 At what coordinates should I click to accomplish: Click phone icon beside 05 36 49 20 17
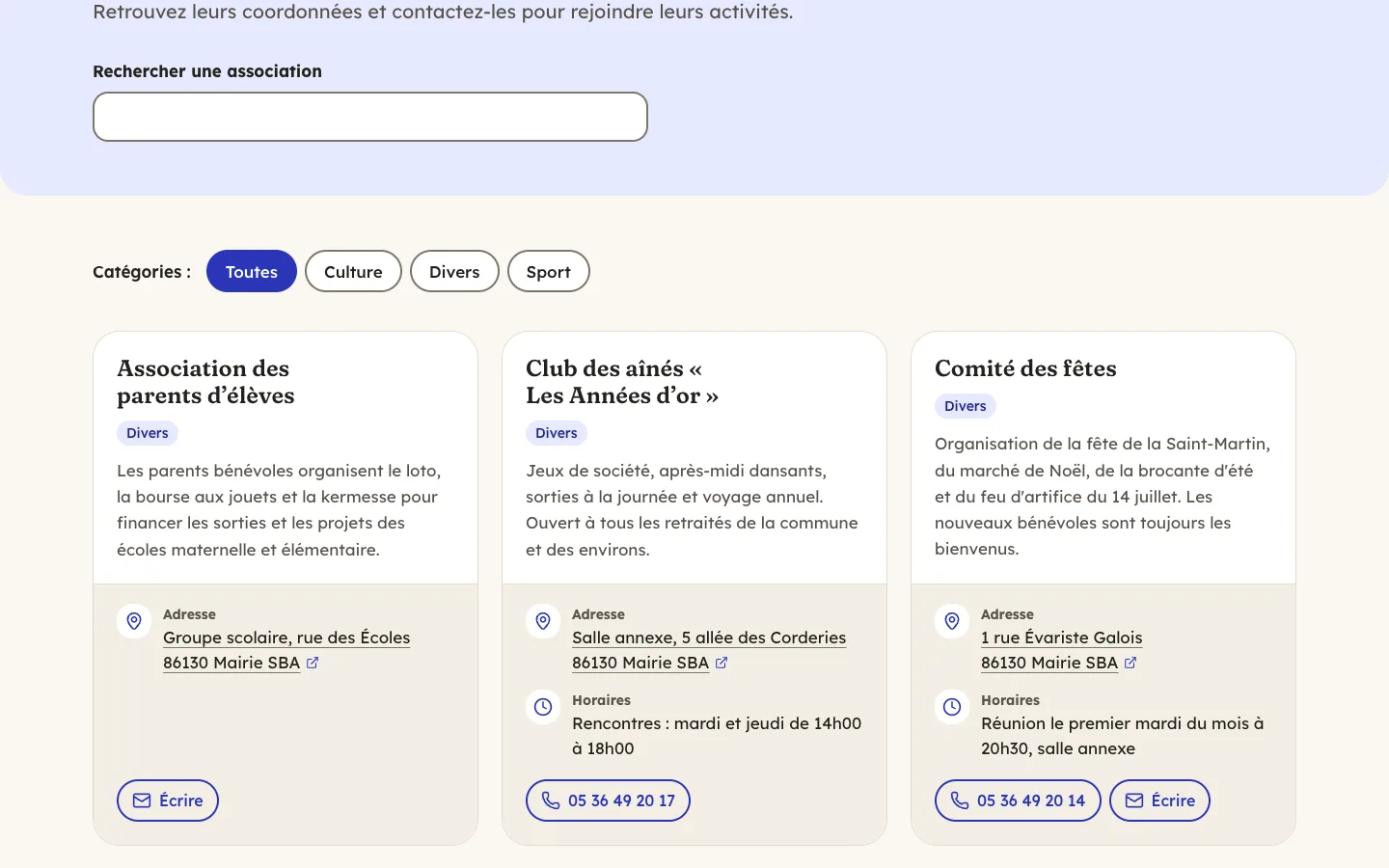[551, 800]
